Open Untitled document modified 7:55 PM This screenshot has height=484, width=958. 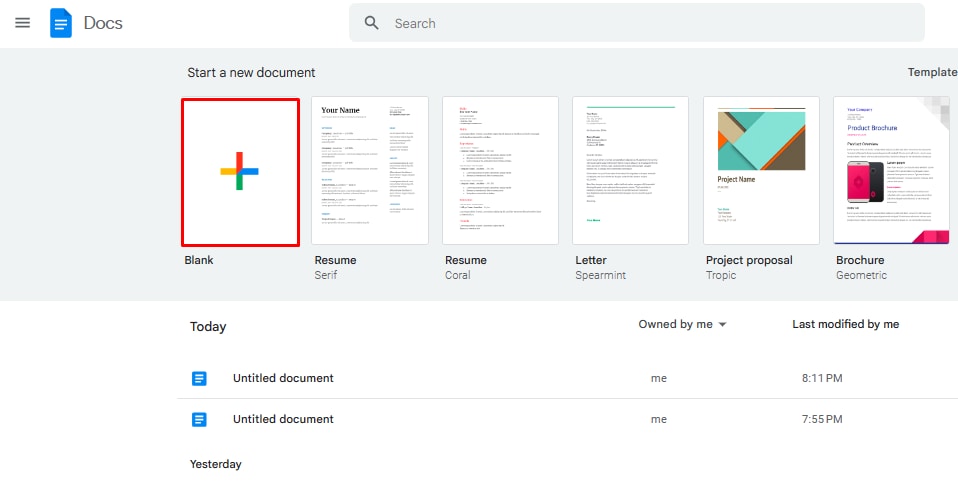click(x=283, y=419)
